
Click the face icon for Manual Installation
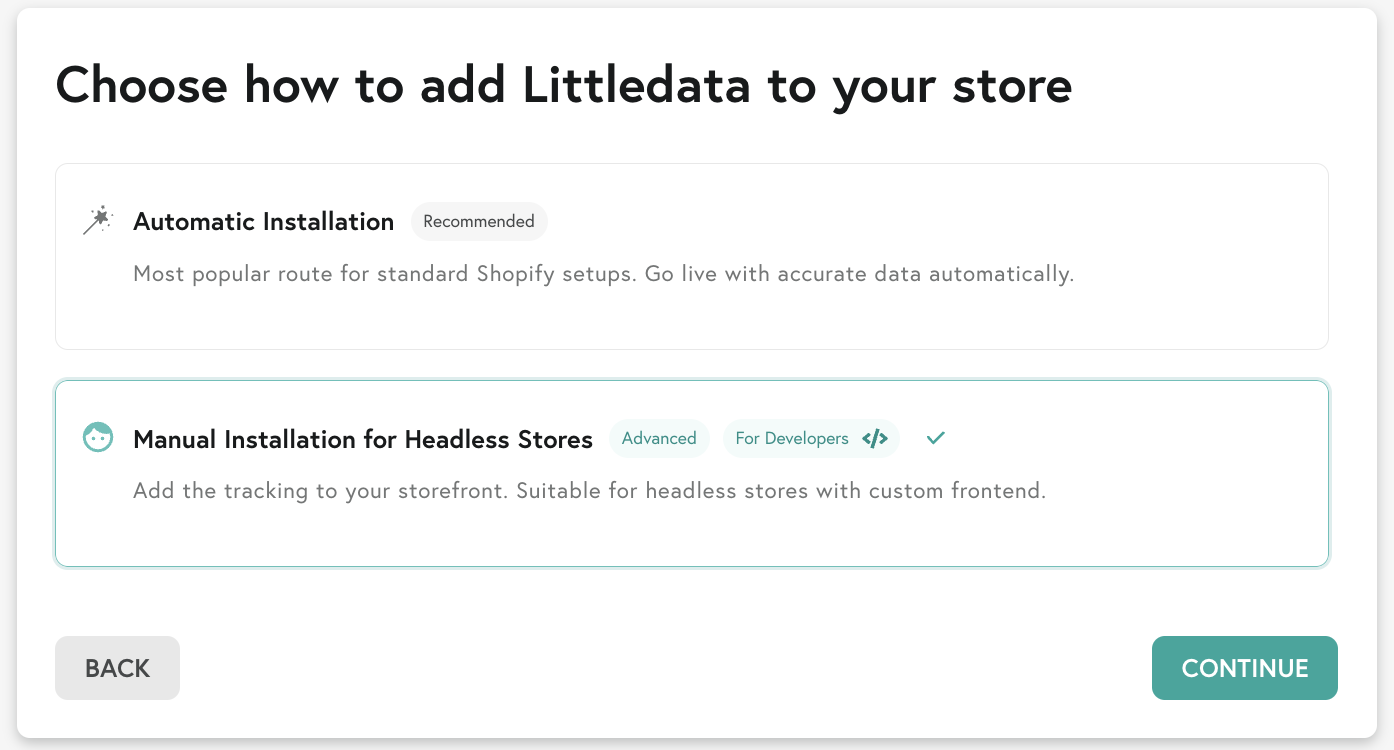(97, 438)
